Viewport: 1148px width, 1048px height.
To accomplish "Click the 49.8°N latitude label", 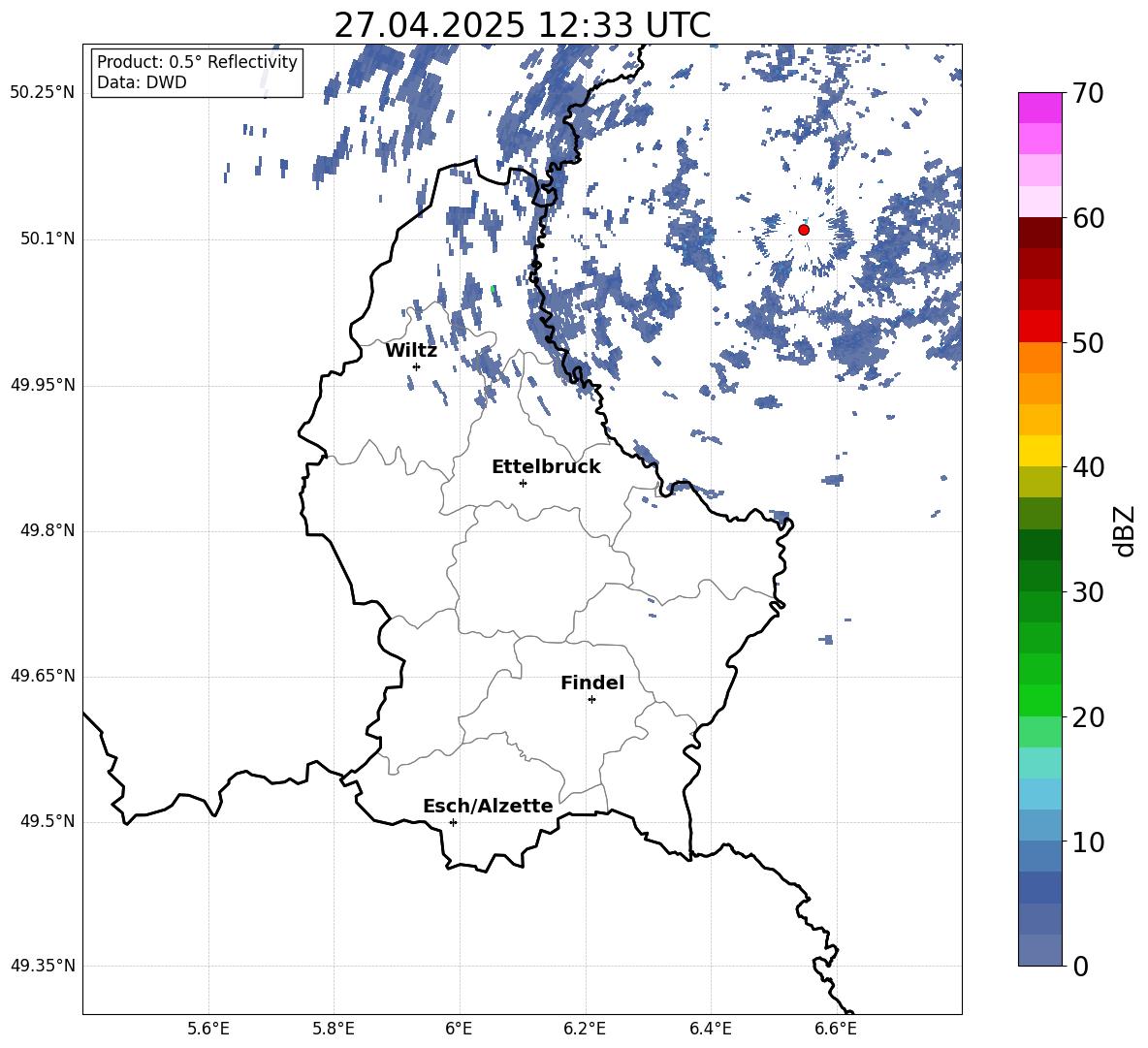I will 48,530.
